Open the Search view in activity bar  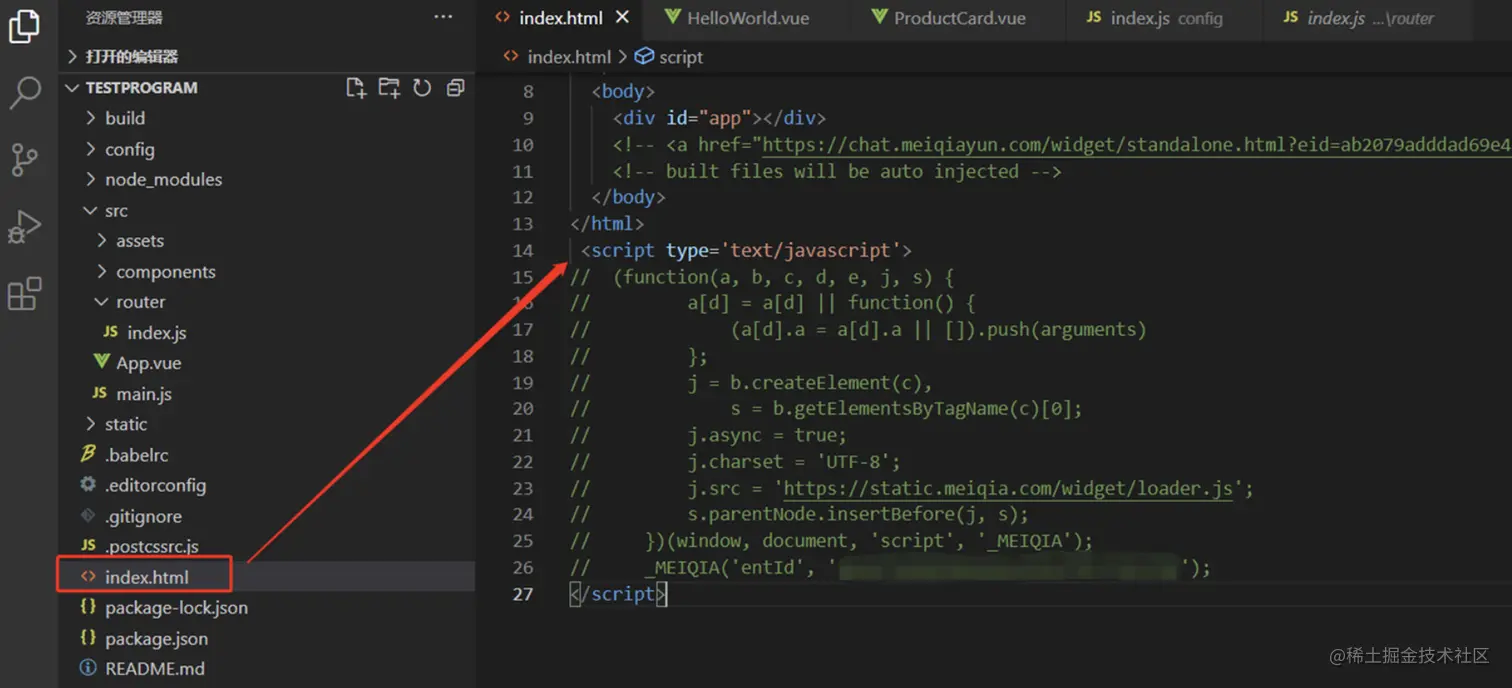pyautogui.click(x=24, y=92)
